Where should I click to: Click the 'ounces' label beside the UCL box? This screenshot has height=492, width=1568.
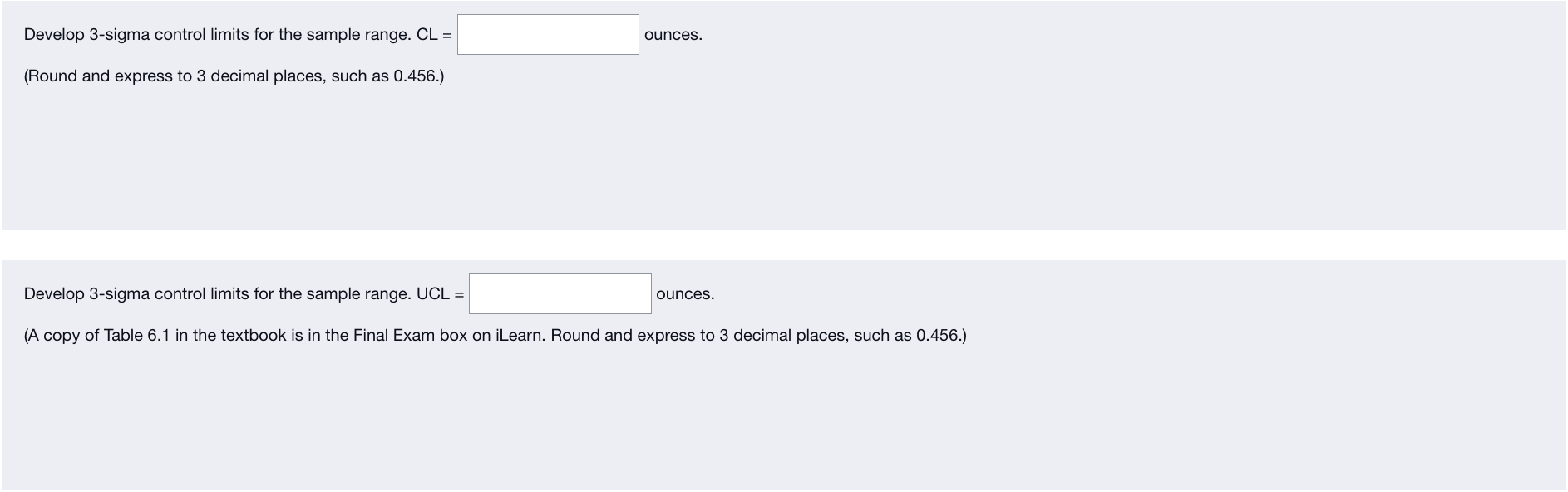point(683,294)
